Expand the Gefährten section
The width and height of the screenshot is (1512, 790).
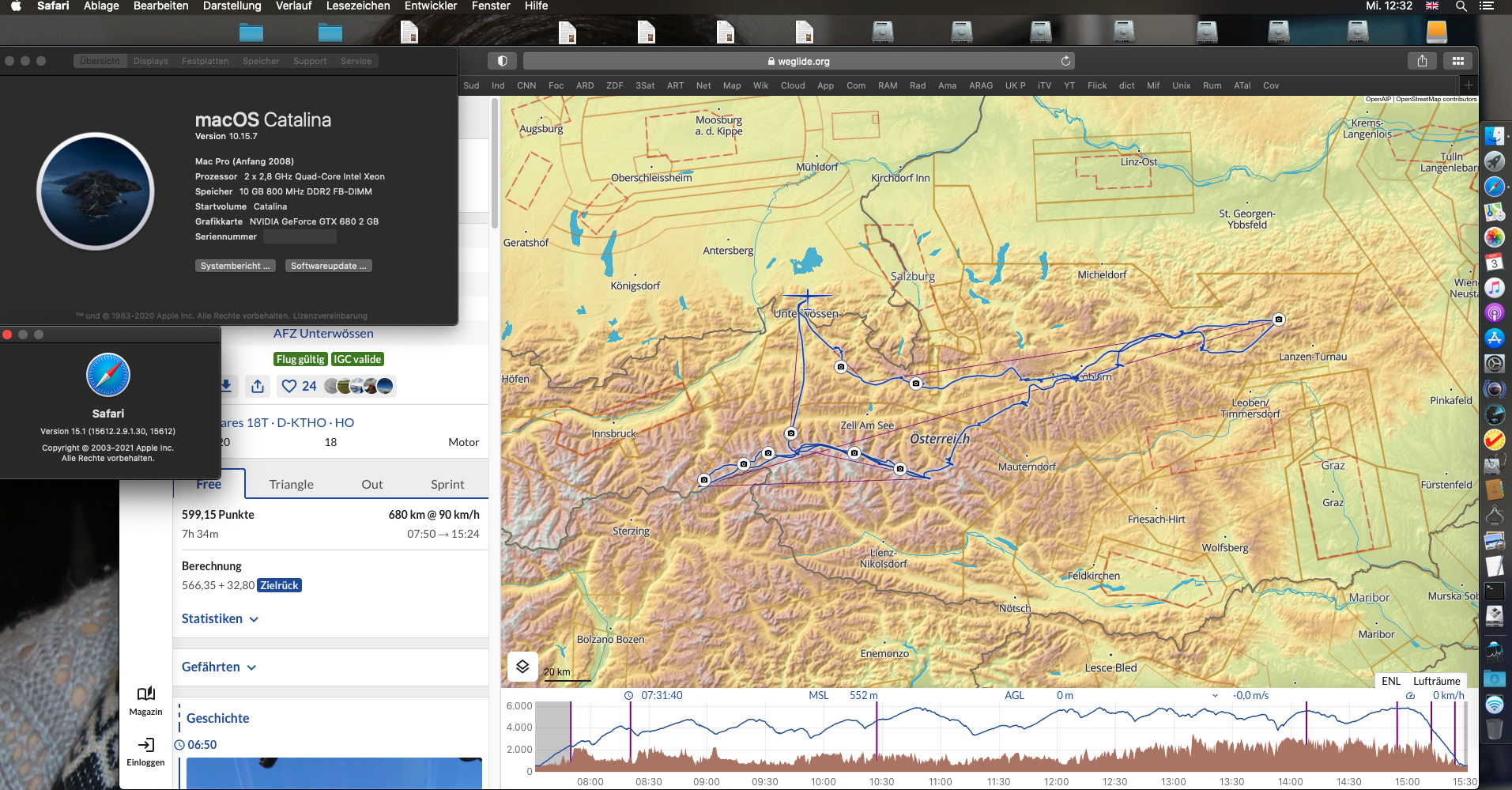tap(219, 667)
